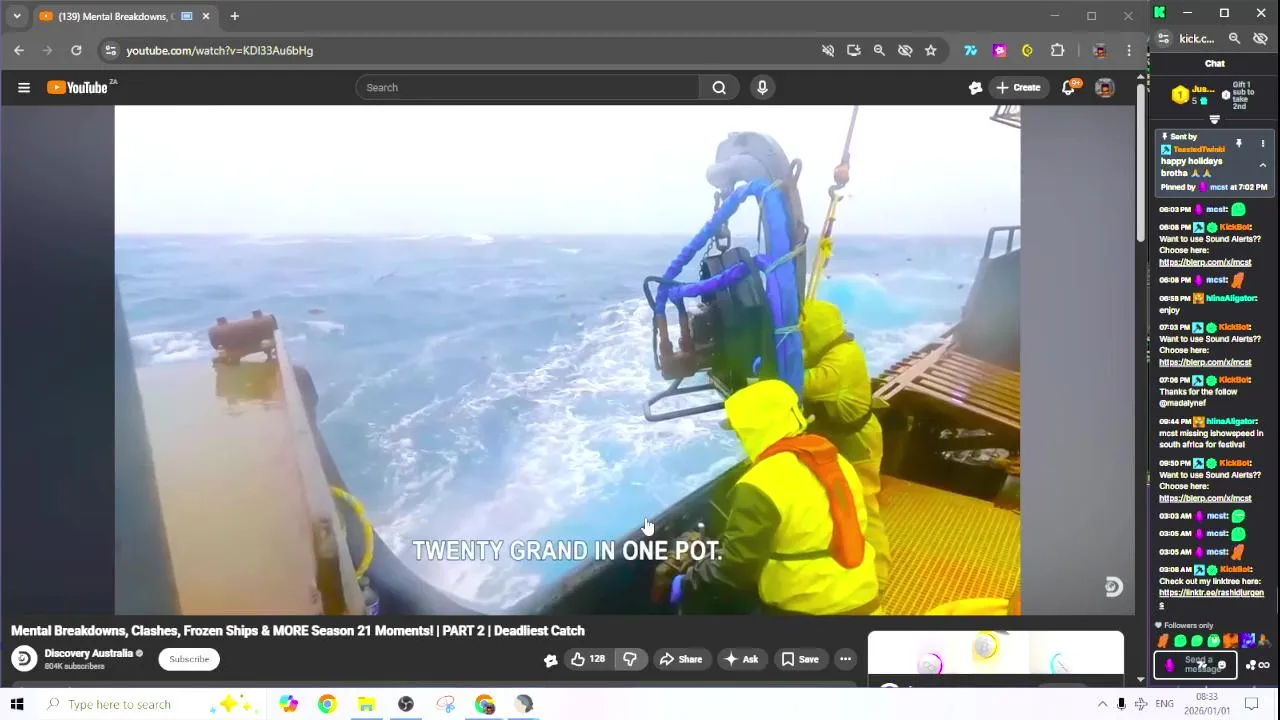The height and width of the screenshot is (720, 1280).
Task: Click the yellow circular extension icon
Action: (x=1027, y=50)
